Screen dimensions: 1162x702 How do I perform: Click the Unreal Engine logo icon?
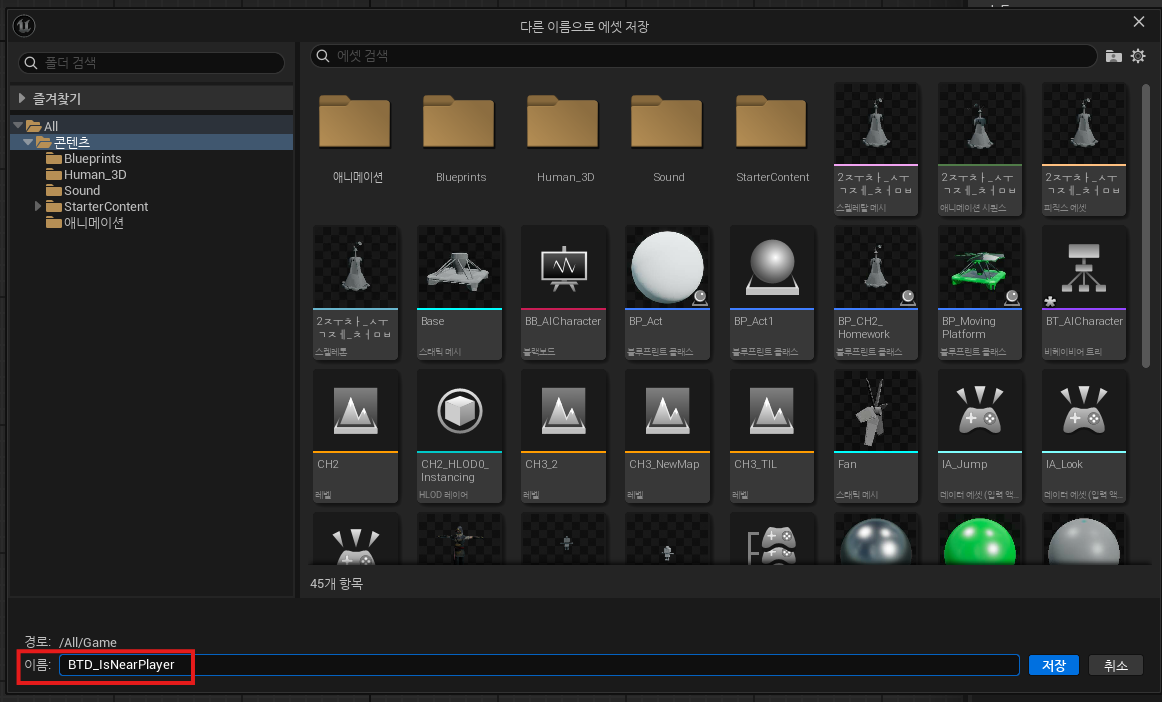coord(24,26)
